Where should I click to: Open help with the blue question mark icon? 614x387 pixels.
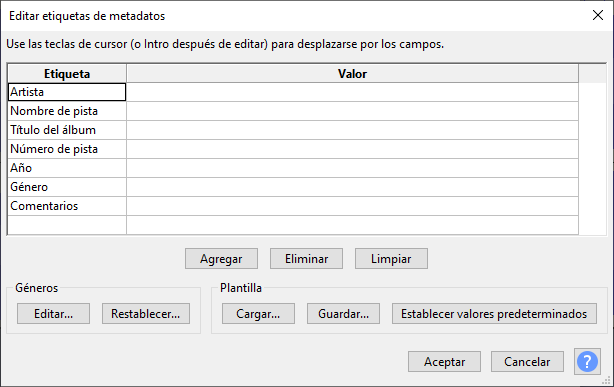click(x=587, y=361)
